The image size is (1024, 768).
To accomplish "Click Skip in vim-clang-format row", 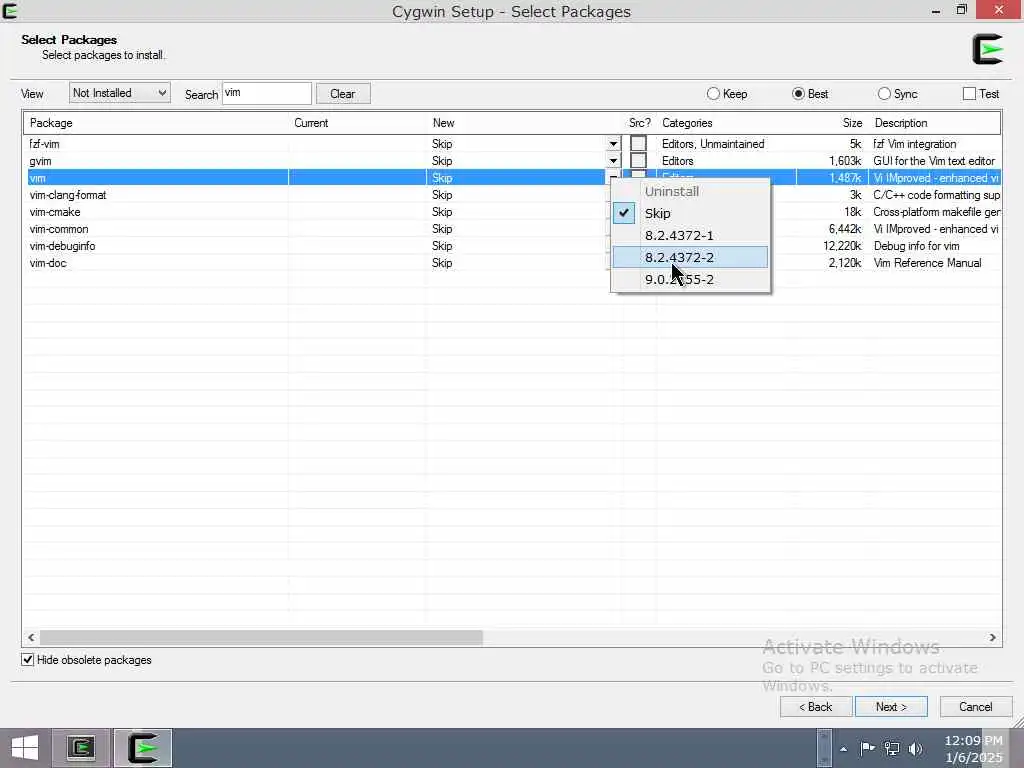I will 442,195.
